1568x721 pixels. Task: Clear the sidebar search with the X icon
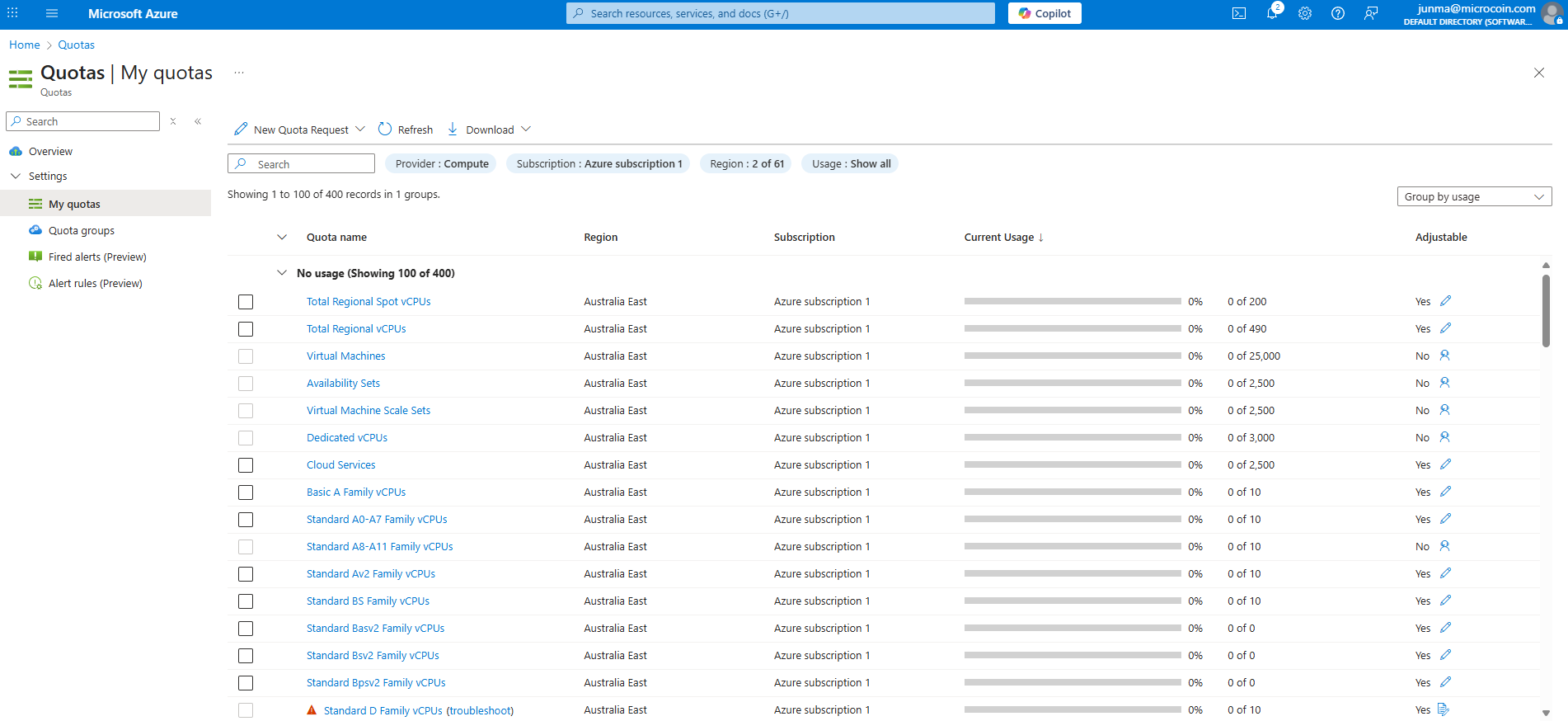[x=173, y=121]
